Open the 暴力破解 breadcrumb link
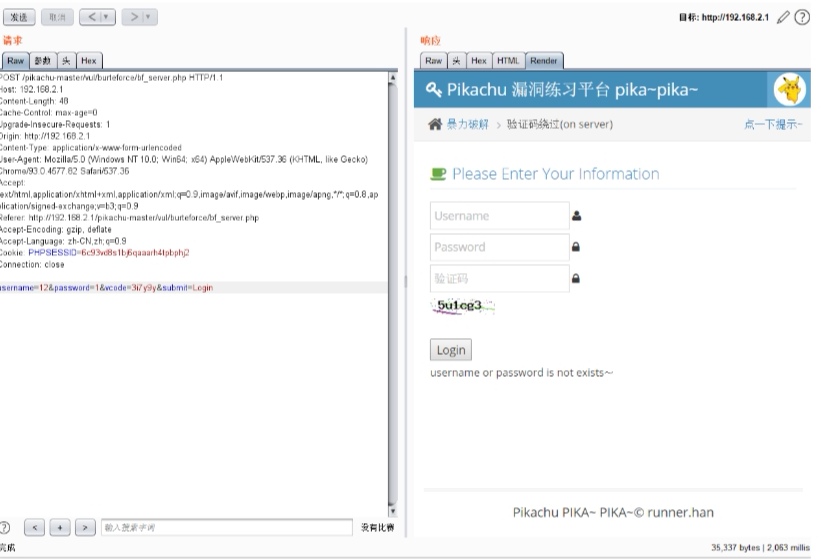The width and height of the screenshot is (834, 560). (x=468, y=124)
